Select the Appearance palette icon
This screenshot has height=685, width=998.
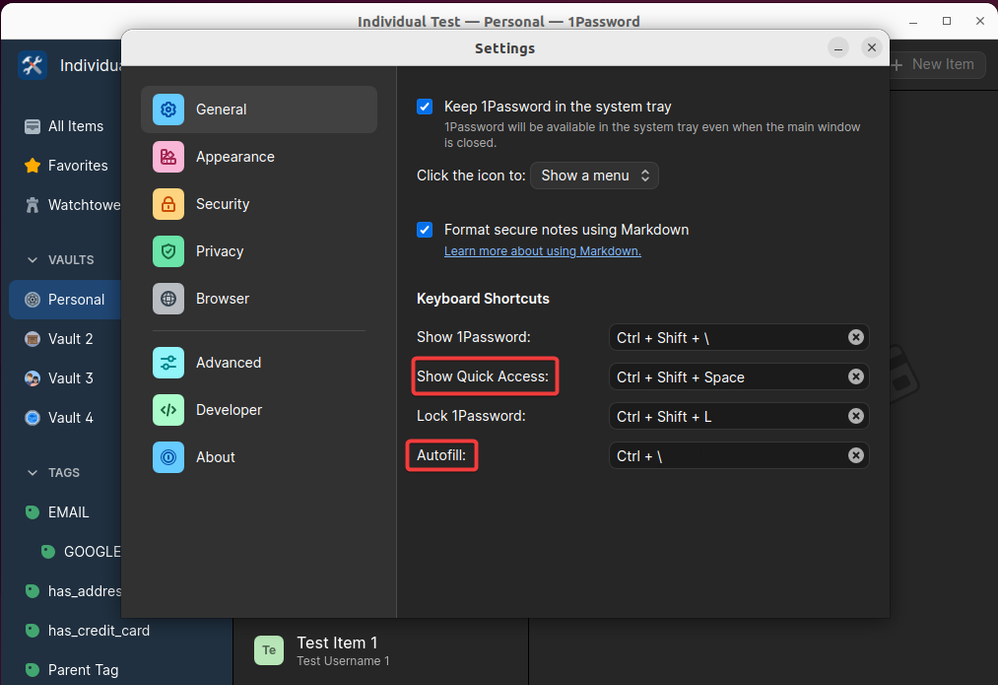(168, 157)
